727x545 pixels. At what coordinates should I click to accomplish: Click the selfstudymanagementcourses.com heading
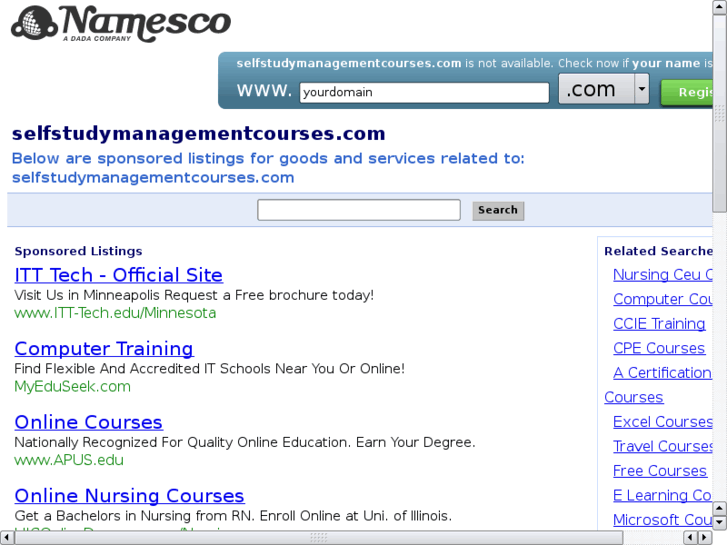198,134
